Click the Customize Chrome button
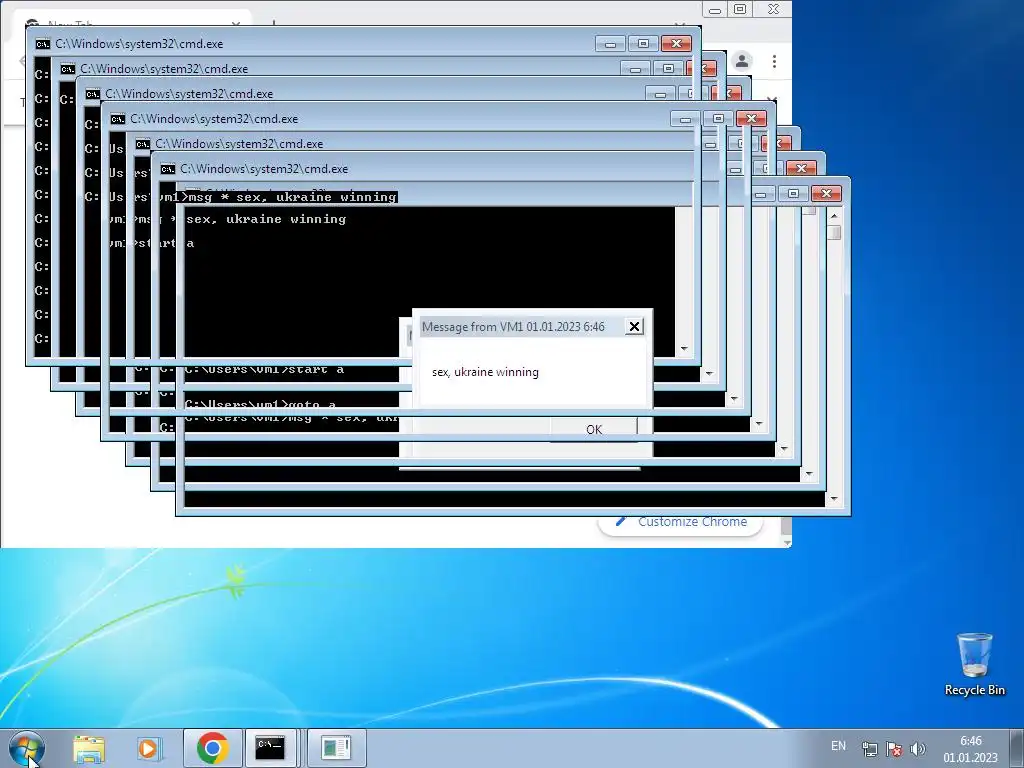This screenshot has height=768, width=1024. (x=680, y=522)
